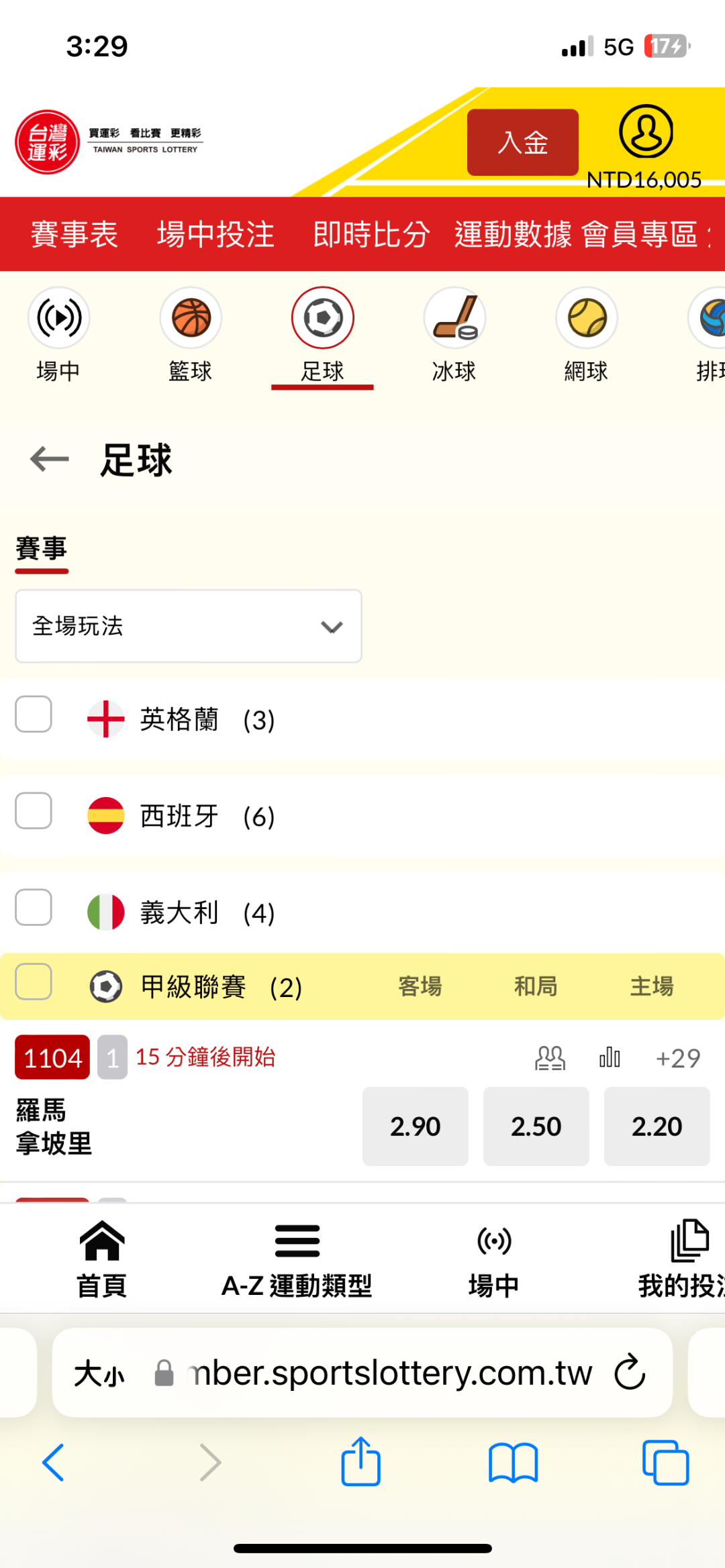This screenshot has width=725, height=1568.
Task: Check the 英格蘭 league checkbox
Action: click(x=34, y=714)
